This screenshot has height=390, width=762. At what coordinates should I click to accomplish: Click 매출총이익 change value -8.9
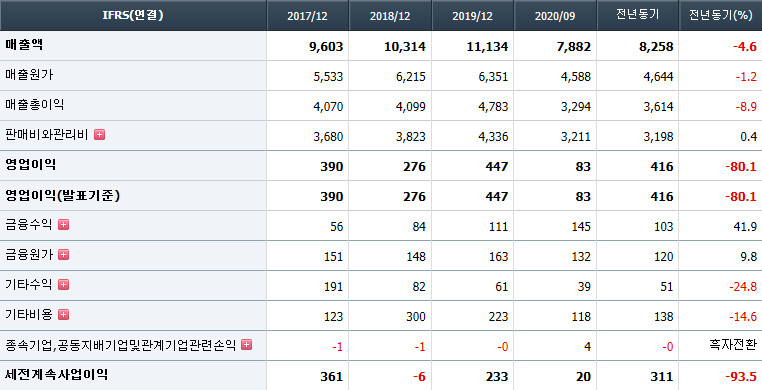click(746, 107)
